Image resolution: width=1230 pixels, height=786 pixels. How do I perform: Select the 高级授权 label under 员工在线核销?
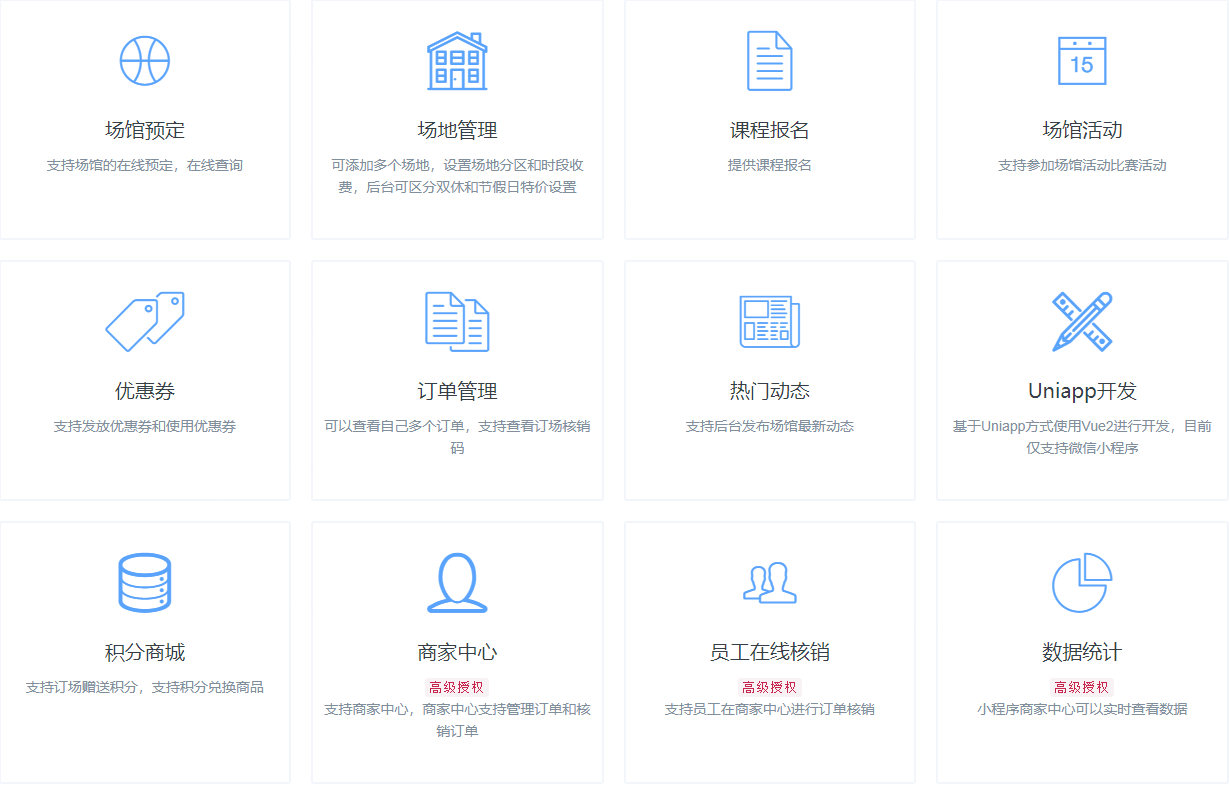pyautogui.click(x=769, y=687)
